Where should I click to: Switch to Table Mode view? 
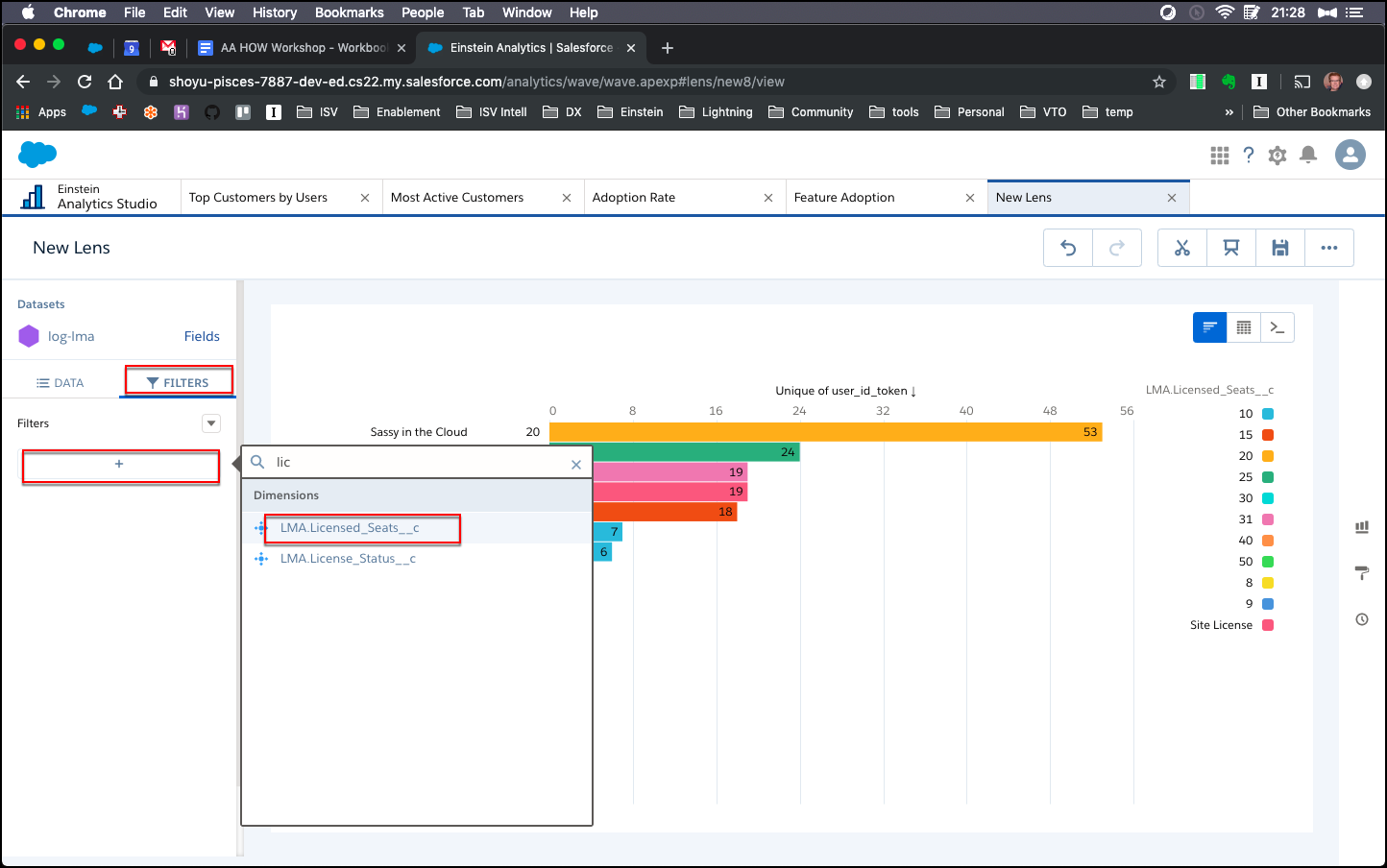(1244, 327)
